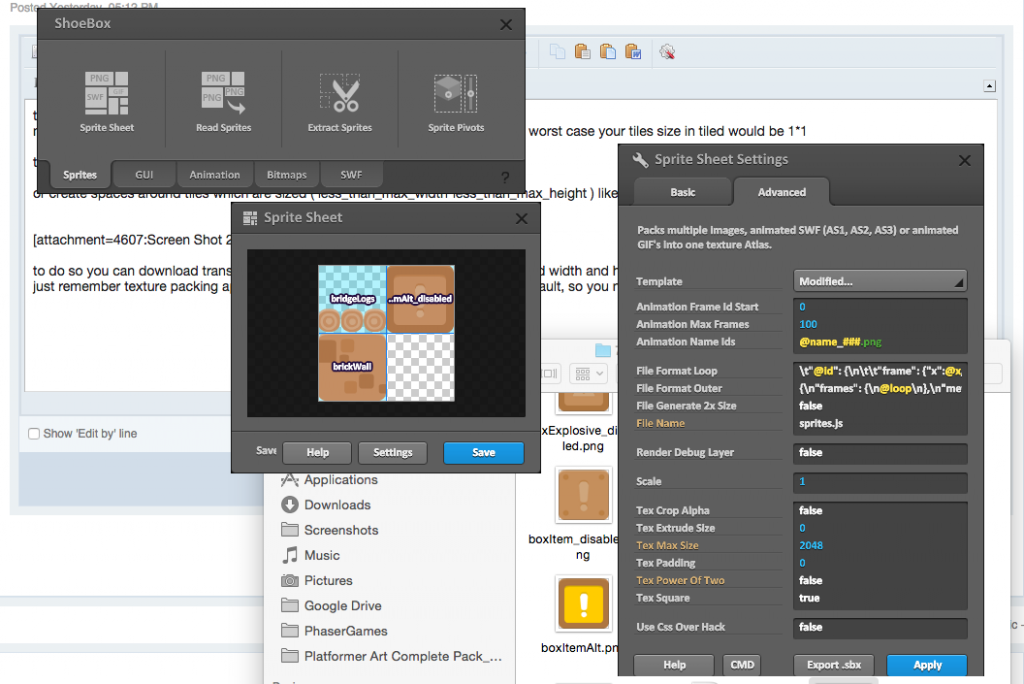
Task: Edit the Scale value field
Action: click(879, 481)
